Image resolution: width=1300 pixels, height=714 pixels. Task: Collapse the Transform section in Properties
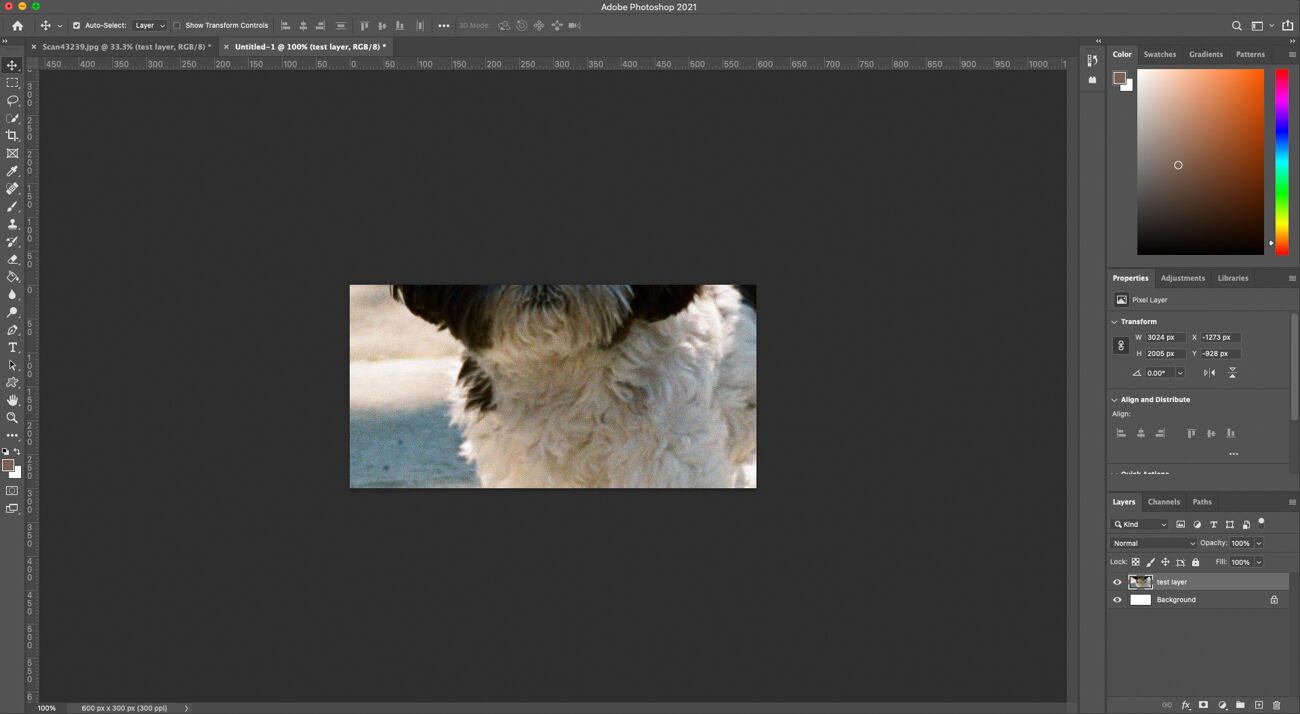click(1114, 321)
